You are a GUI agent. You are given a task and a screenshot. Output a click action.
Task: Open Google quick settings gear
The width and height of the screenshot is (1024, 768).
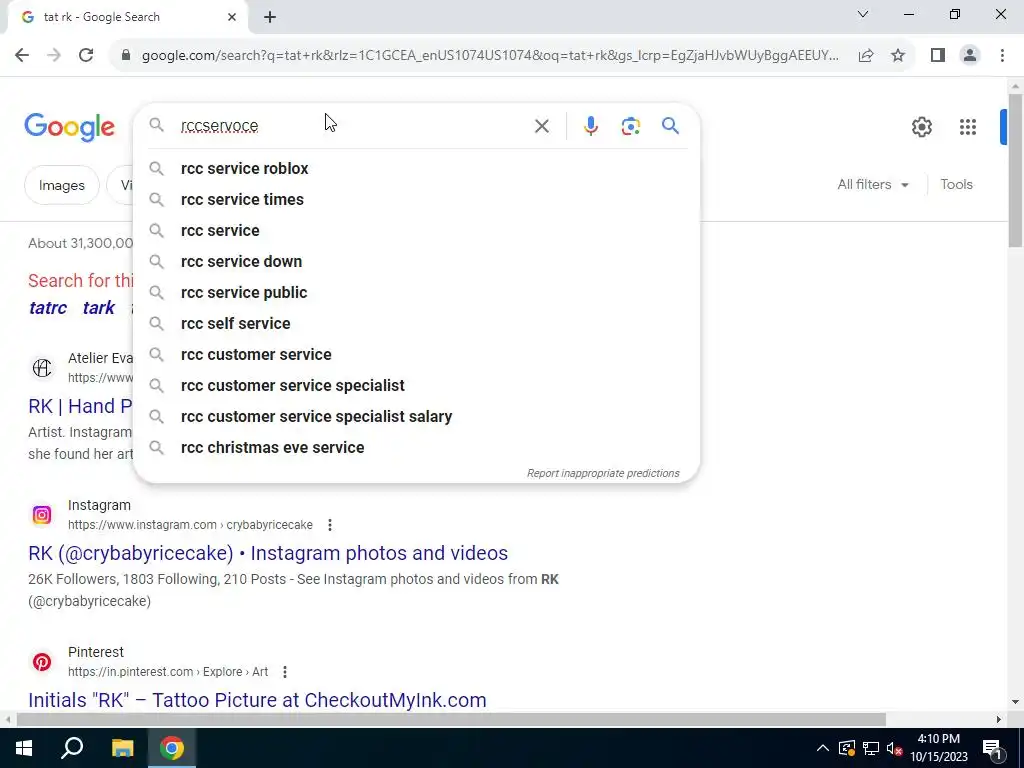click(921, 127)
